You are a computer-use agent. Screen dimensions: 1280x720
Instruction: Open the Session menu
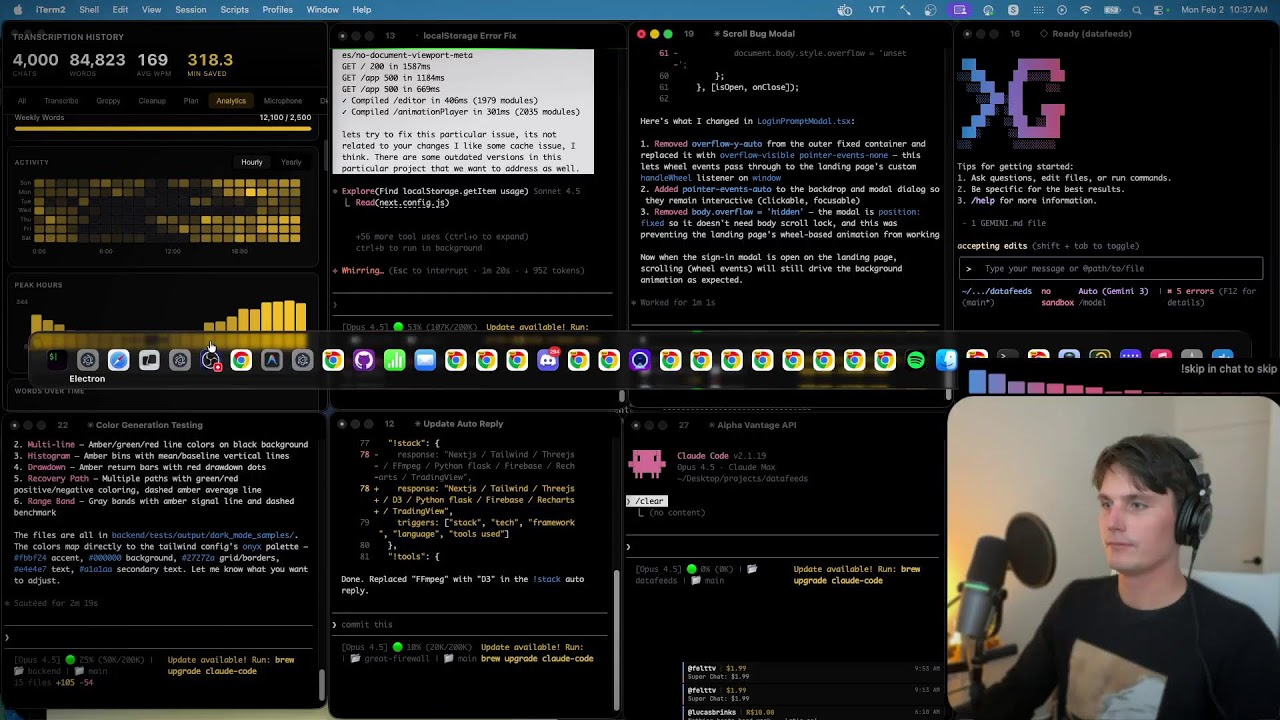pyautogui.click(x=190, y=10)
